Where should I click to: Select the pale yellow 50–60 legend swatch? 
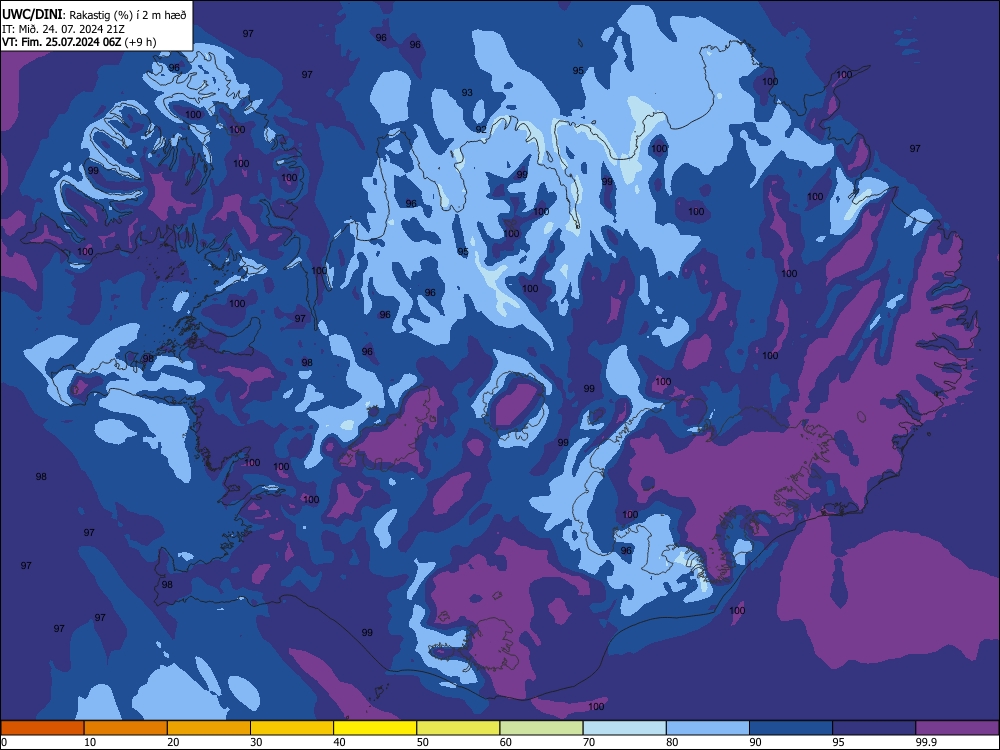point(459,728)
